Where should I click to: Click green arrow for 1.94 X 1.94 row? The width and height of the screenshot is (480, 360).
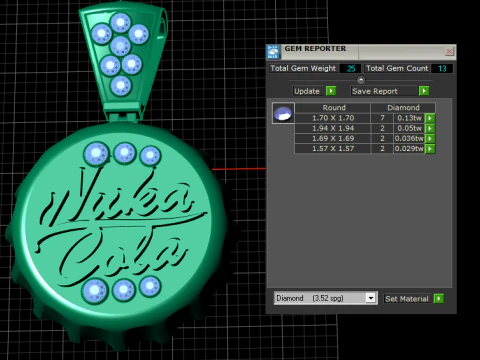(430, 128)
